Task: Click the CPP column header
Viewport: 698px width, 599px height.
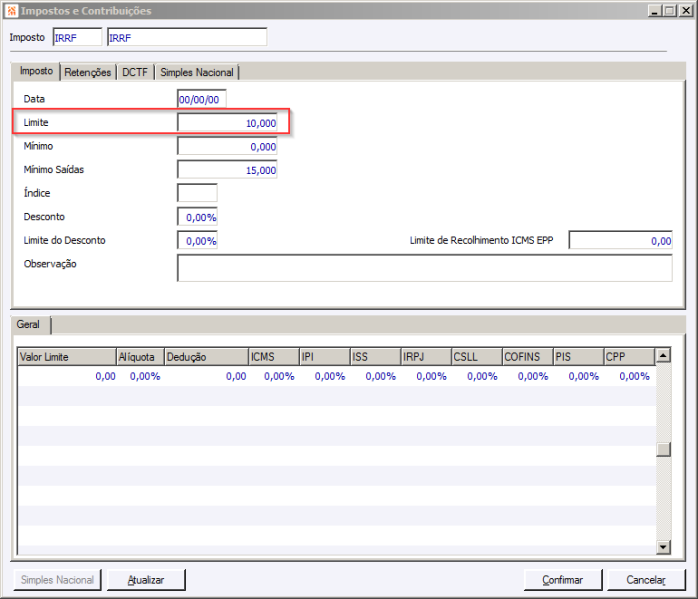Action: coord(629,357)
